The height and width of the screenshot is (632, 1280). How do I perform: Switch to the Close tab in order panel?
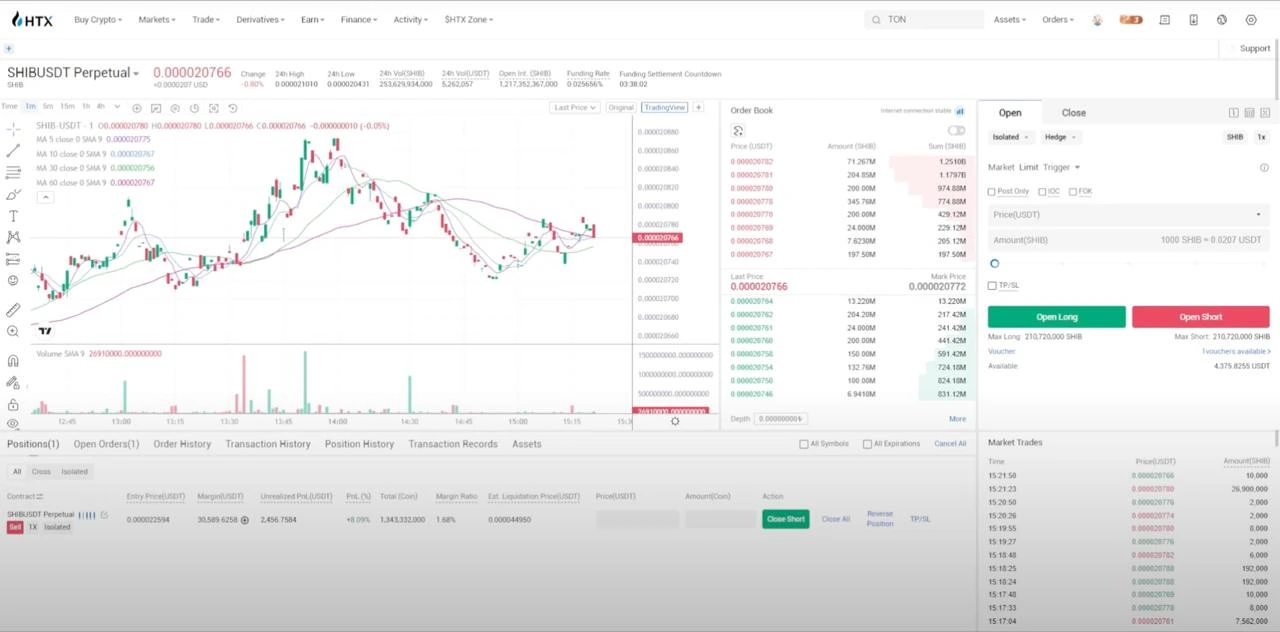coord(1074,113)
